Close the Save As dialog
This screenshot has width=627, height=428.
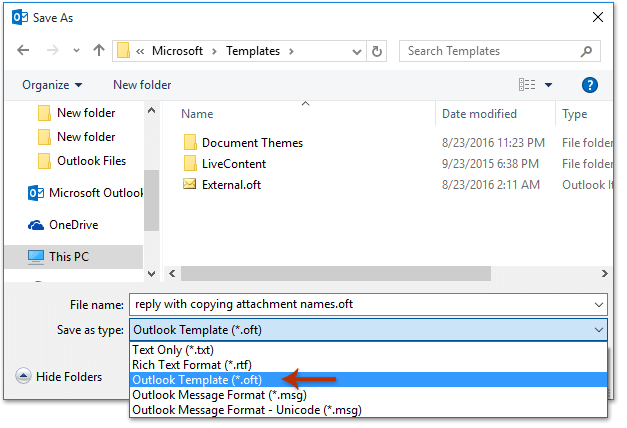pyautogui.click(x=598, y=17)
